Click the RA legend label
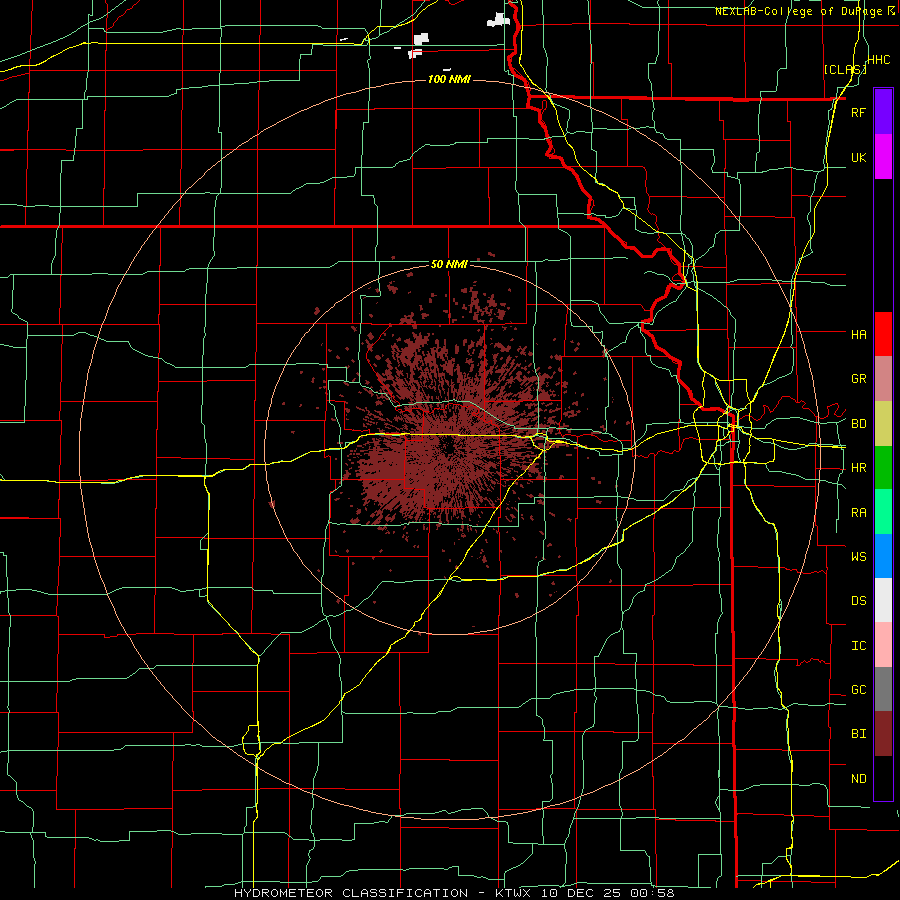 click(858, 513)
